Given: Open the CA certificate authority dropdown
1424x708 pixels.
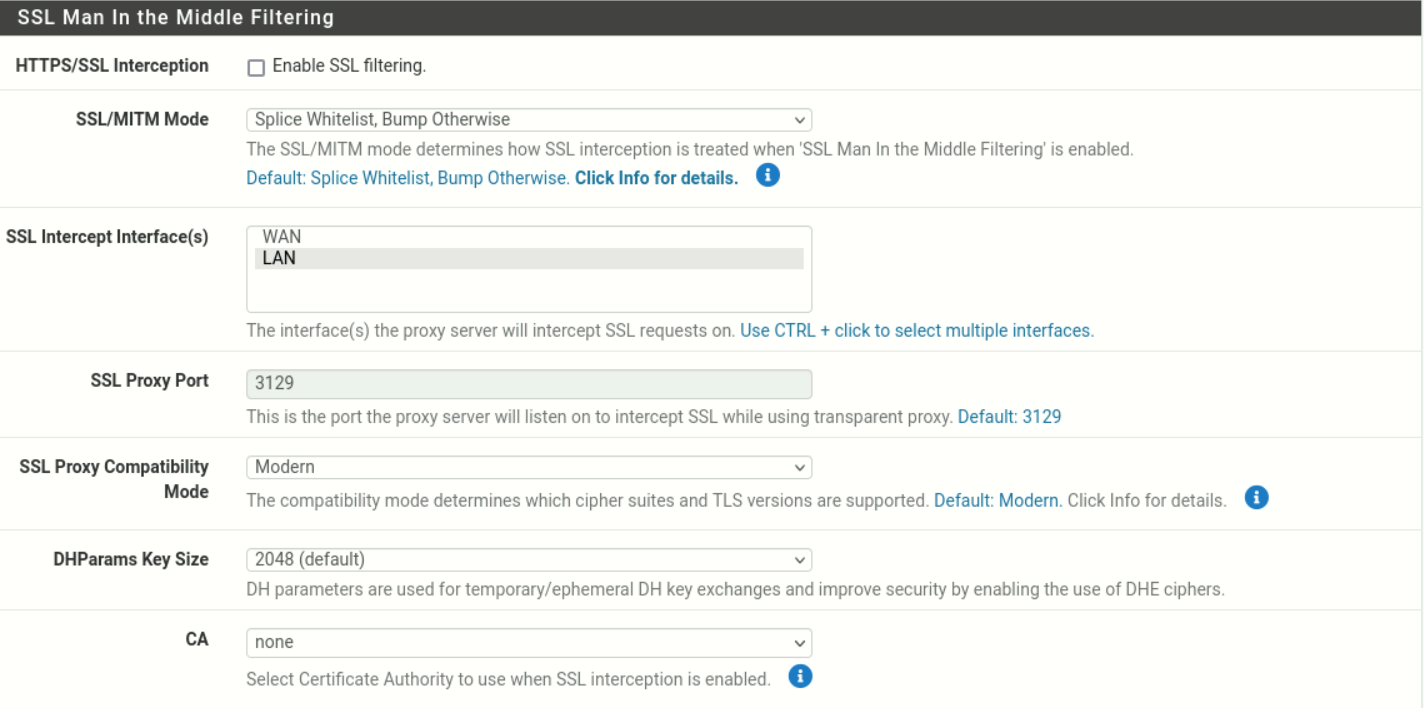Looking at the screenshot, I should (528, 642).
